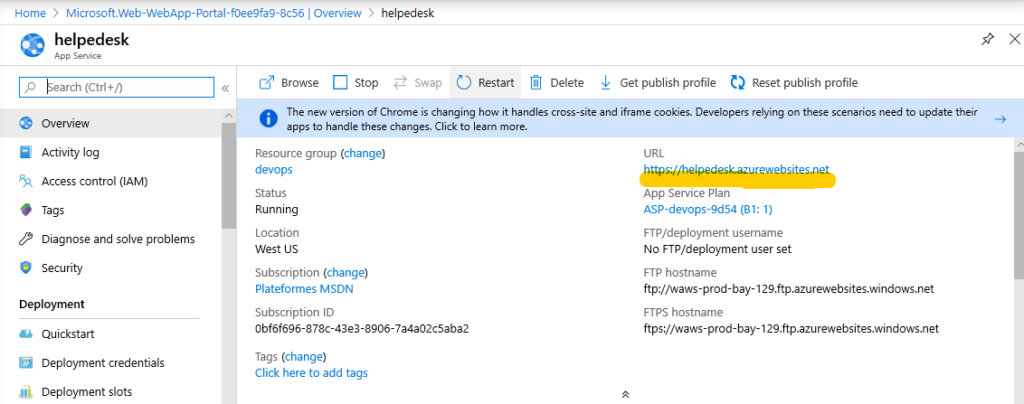The width and height of the screenshot is (1024, 404).
Task: Open Security in the sidebar
Action: [111, 268]
